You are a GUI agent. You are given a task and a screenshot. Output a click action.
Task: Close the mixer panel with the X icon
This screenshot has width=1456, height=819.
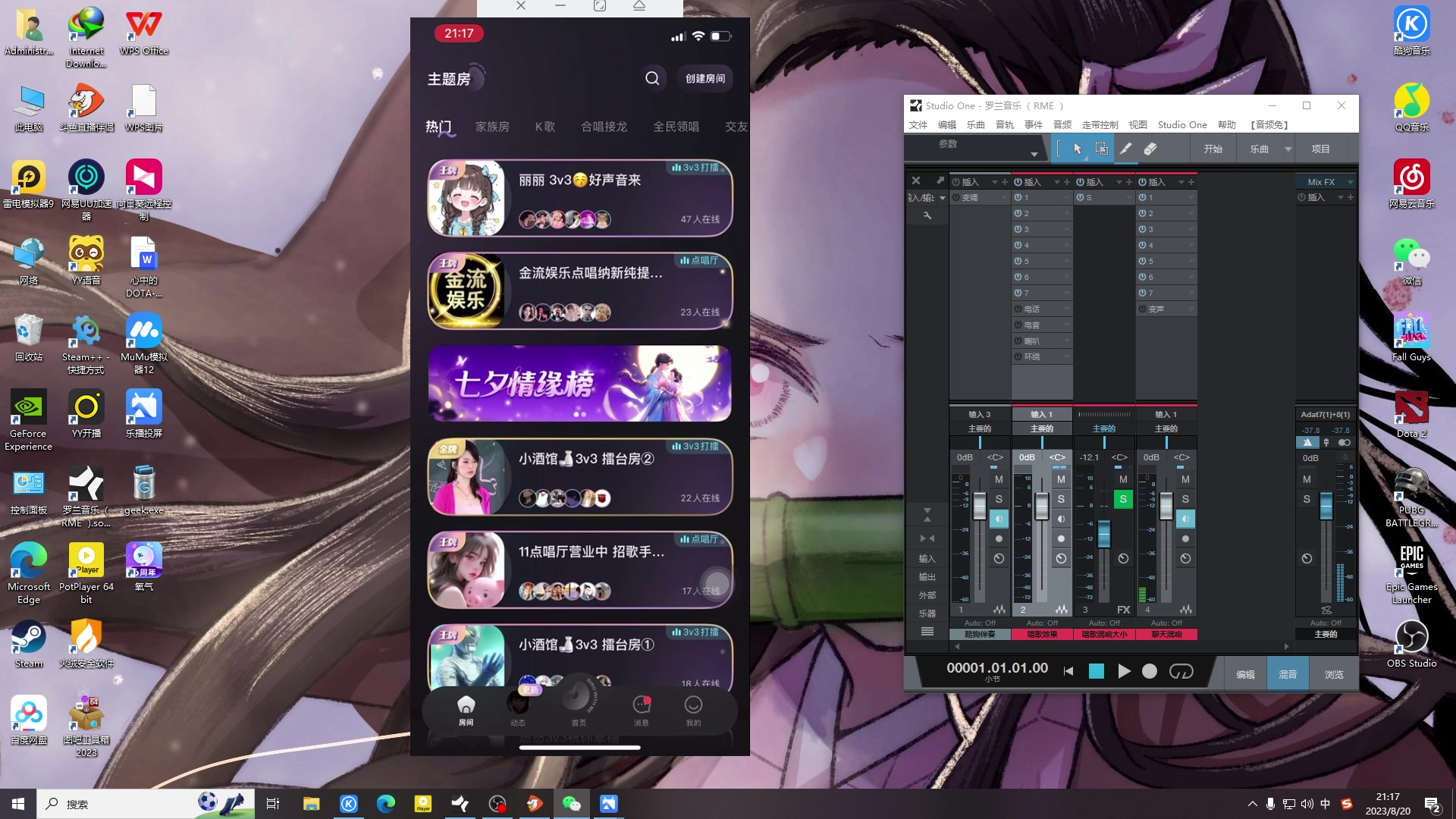[916, 180]
